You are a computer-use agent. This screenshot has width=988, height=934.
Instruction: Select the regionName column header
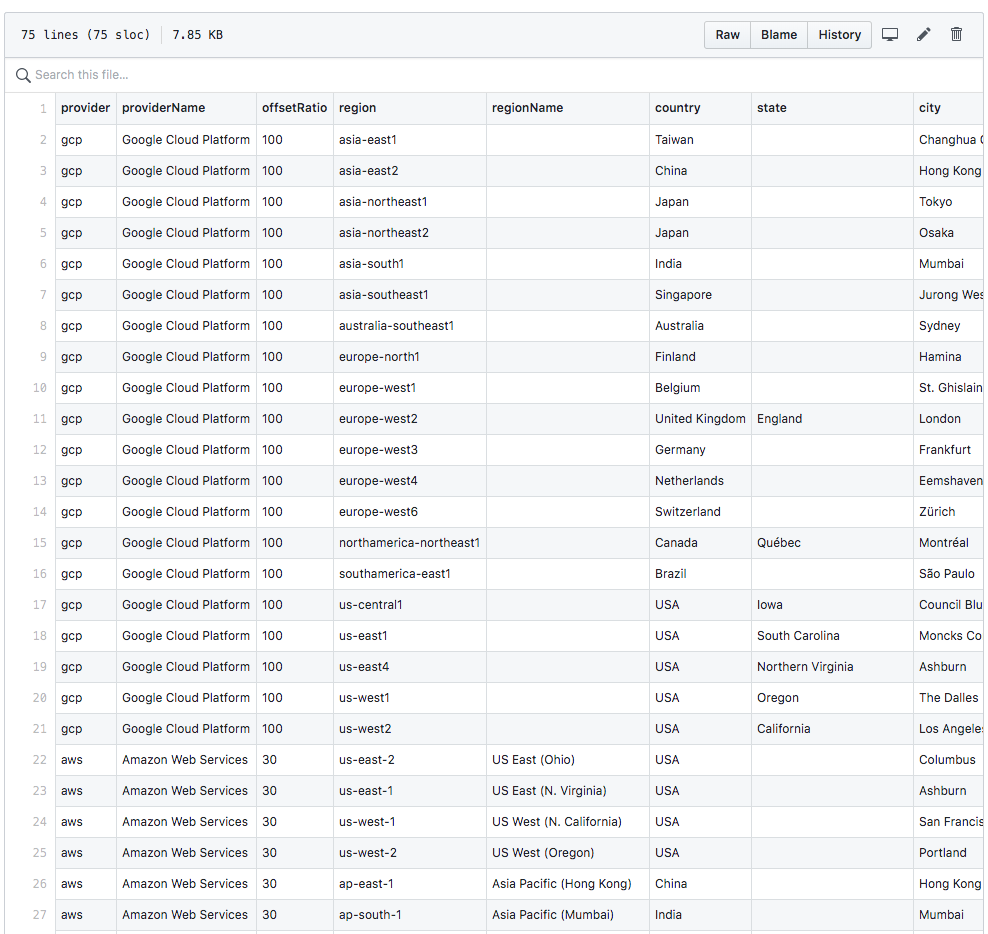tap(568, 108)
